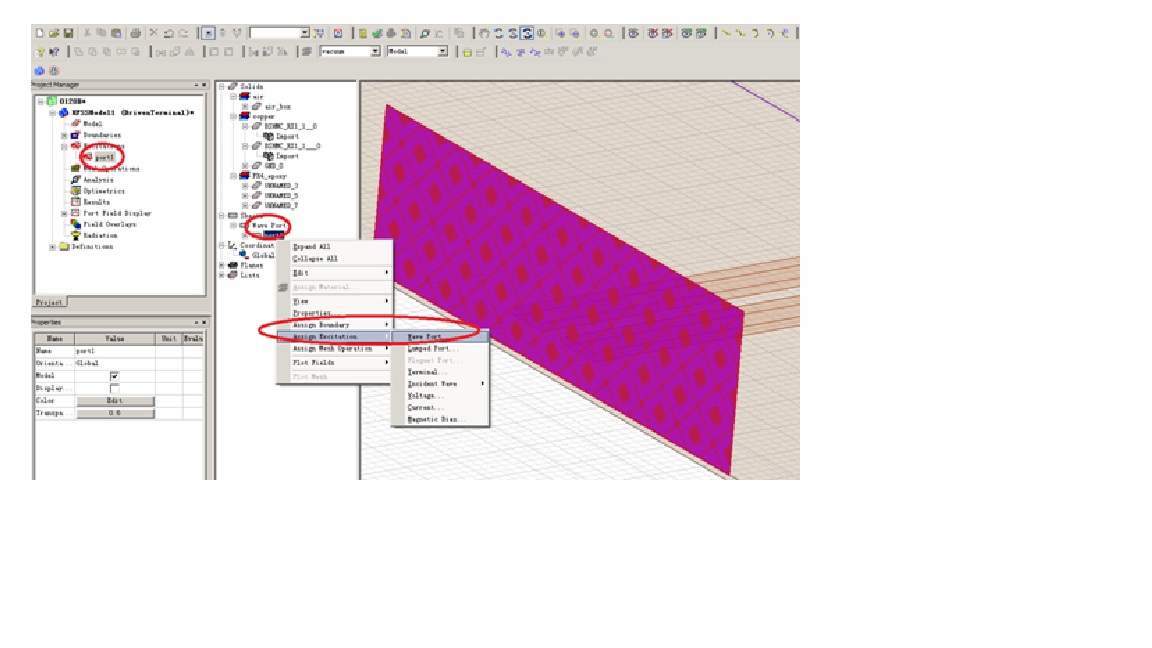The width and height of the screenshot is (1152, 648).
Task: Click the Transparency 0.6 value button
Action: pos(115,413)
